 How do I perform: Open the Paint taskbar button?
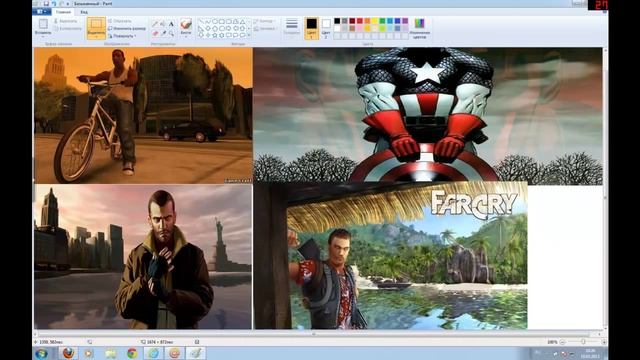click(x=196, y=353)
